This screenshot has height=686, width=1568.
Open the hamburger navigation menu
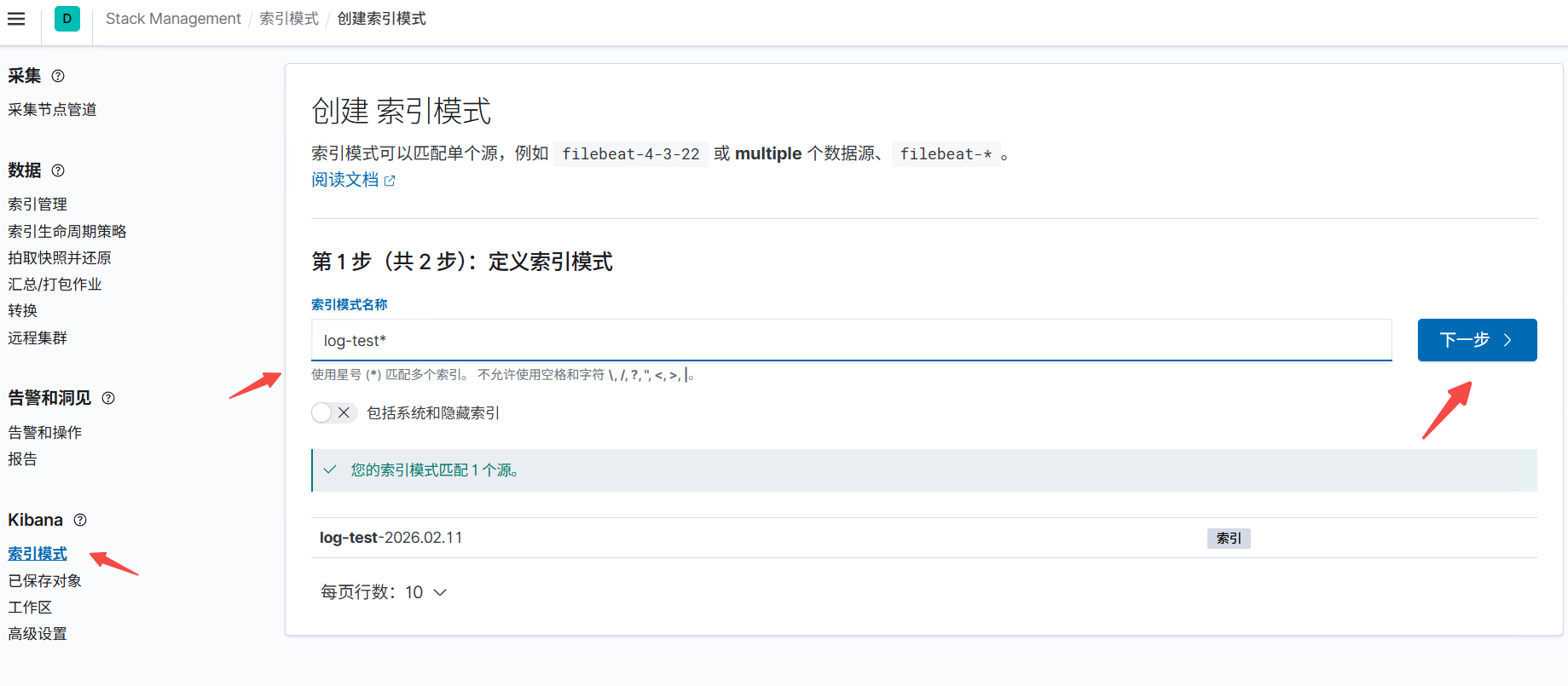(x=16, y=19)
